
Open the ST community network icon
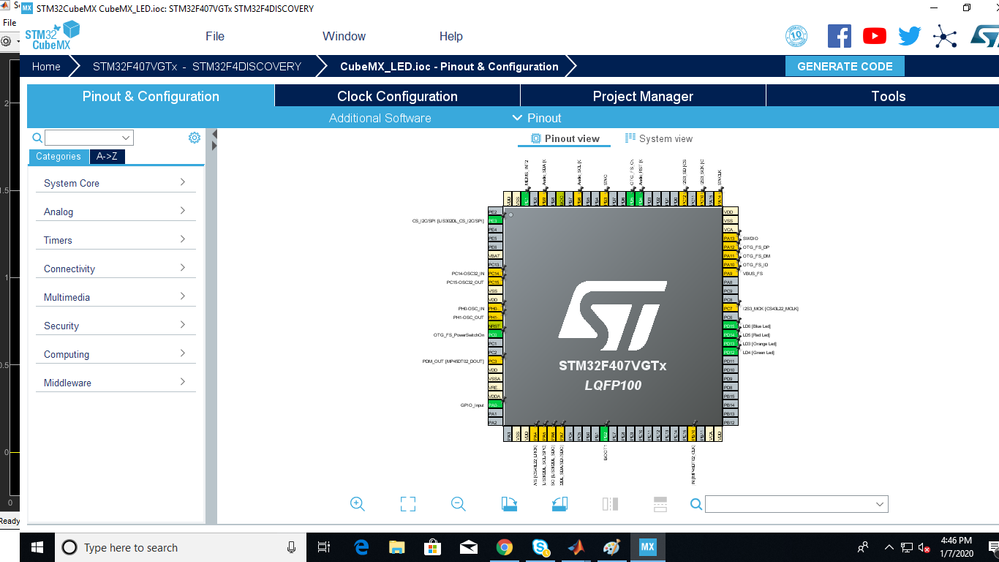pos(945,36)
